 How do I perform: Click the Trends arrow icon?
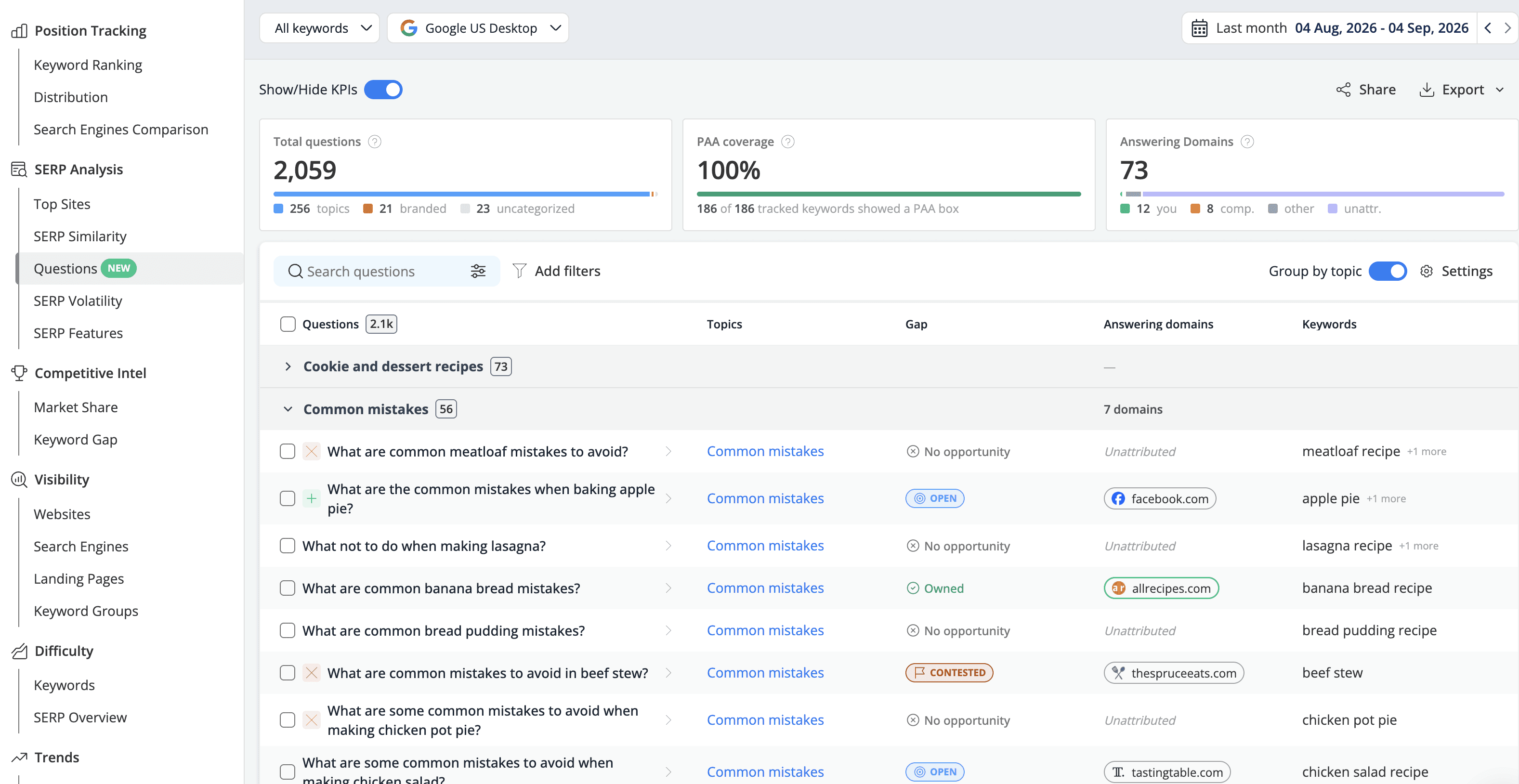[19, 757]
